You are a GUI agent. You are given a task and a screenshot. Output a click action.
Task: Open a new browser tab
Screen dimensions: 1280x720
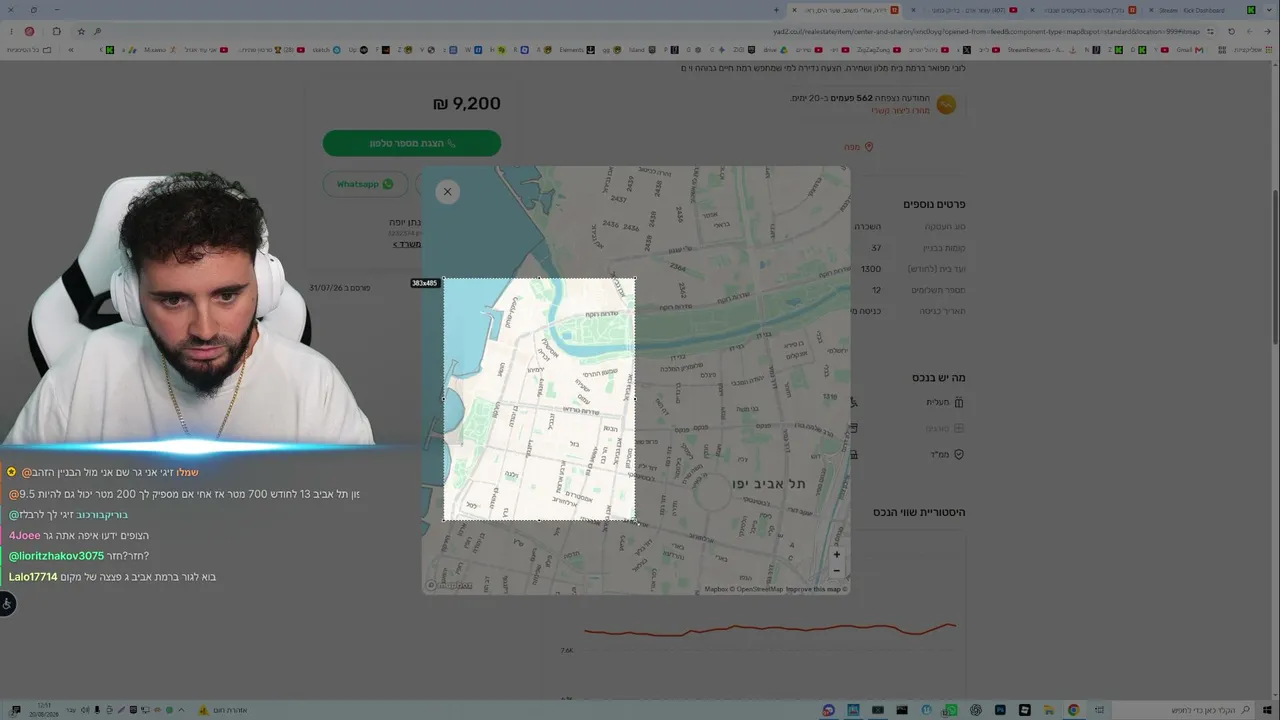coord(776,10)
